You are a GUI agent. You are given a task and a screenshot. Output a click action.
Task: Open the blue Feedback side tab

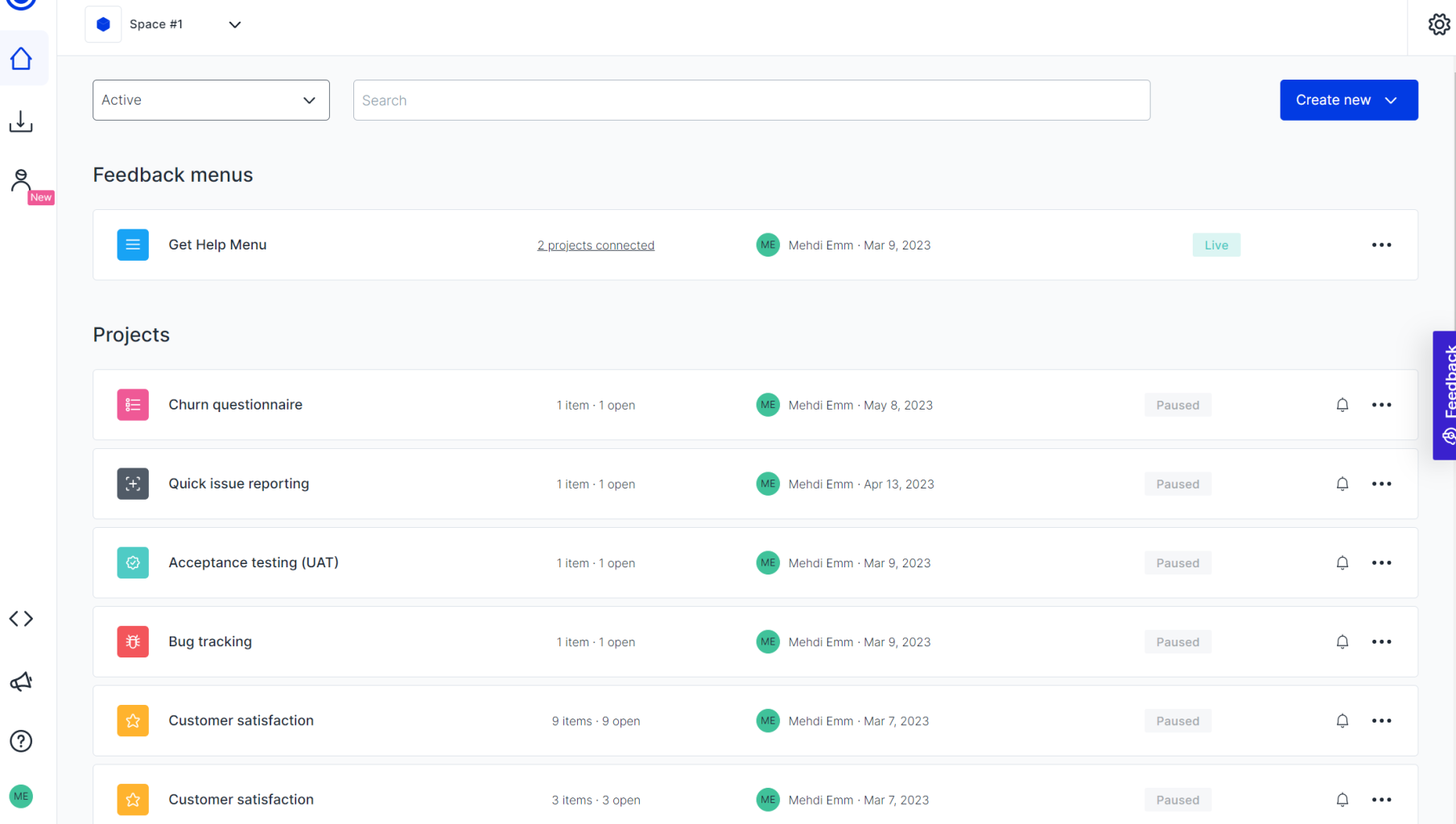1446,395
